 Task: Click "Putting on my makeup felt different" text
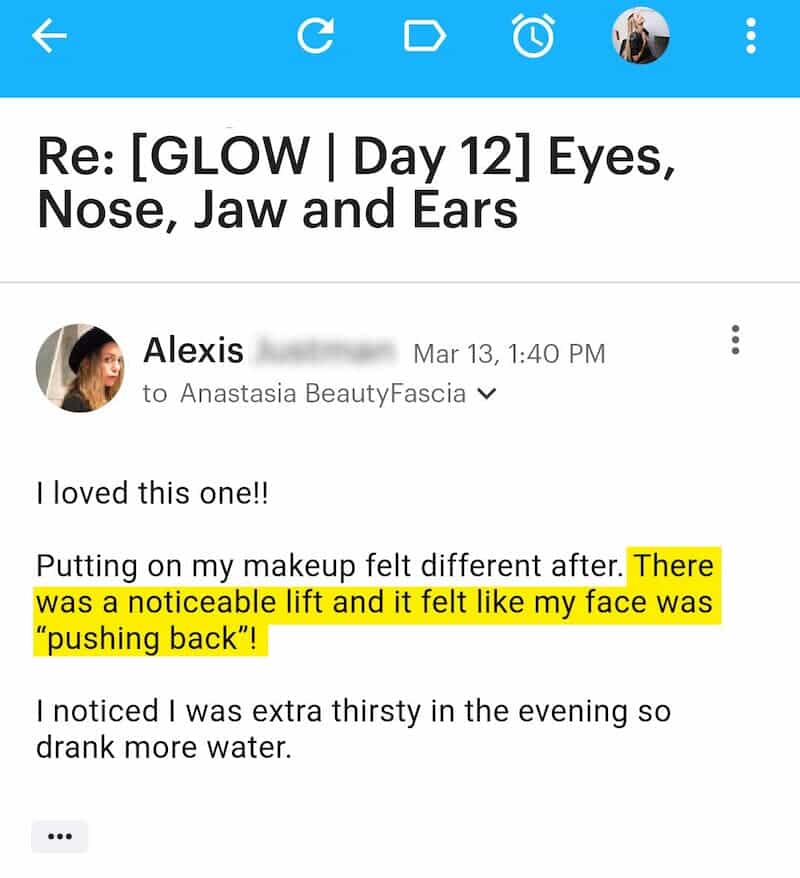(x=330, y=566)
